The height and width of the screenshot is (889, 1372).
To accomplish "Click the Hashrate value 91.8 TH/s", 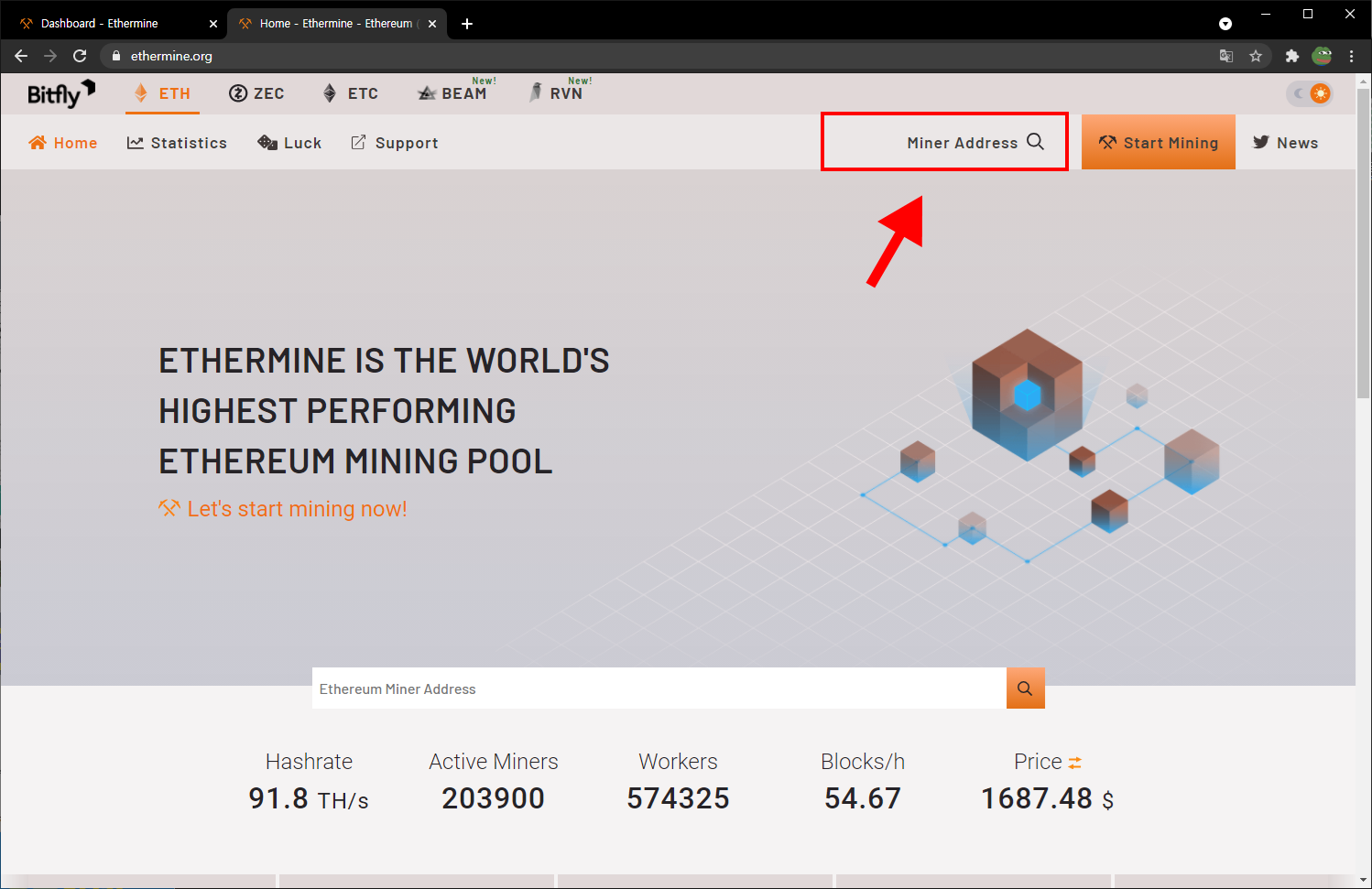I will (309, 799).
